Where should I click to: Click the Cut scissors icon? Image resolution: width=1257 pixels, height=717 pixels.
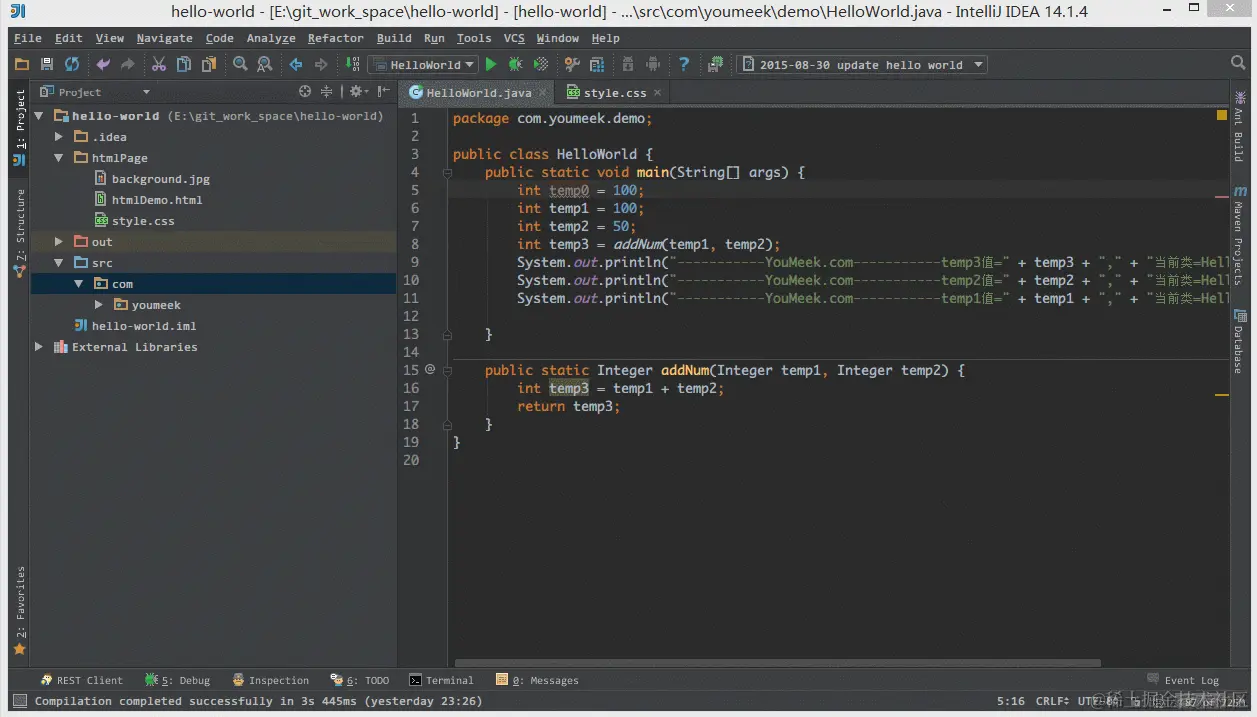point(159,64)
